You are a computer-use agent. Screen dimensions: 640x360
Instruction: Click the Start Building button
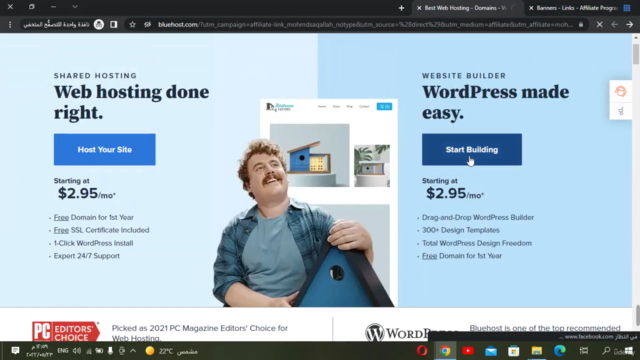pos(472,149)
